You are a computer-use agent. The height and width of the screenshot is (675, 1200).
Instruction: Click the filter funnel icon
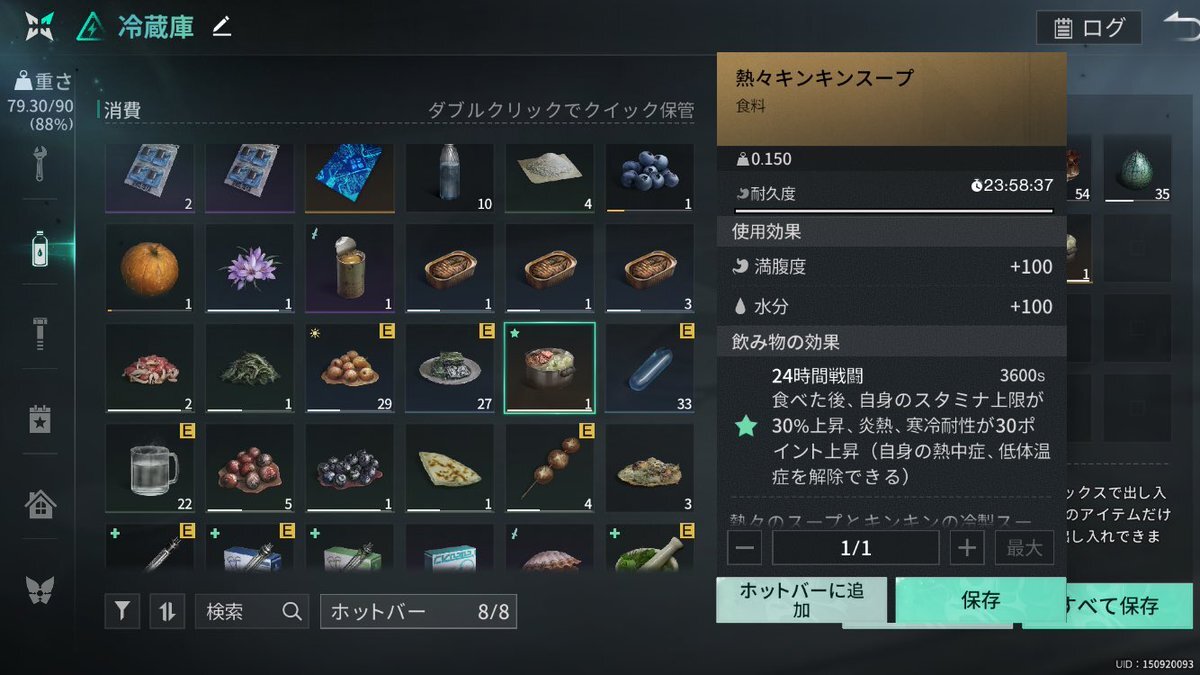tap(122, 611)
